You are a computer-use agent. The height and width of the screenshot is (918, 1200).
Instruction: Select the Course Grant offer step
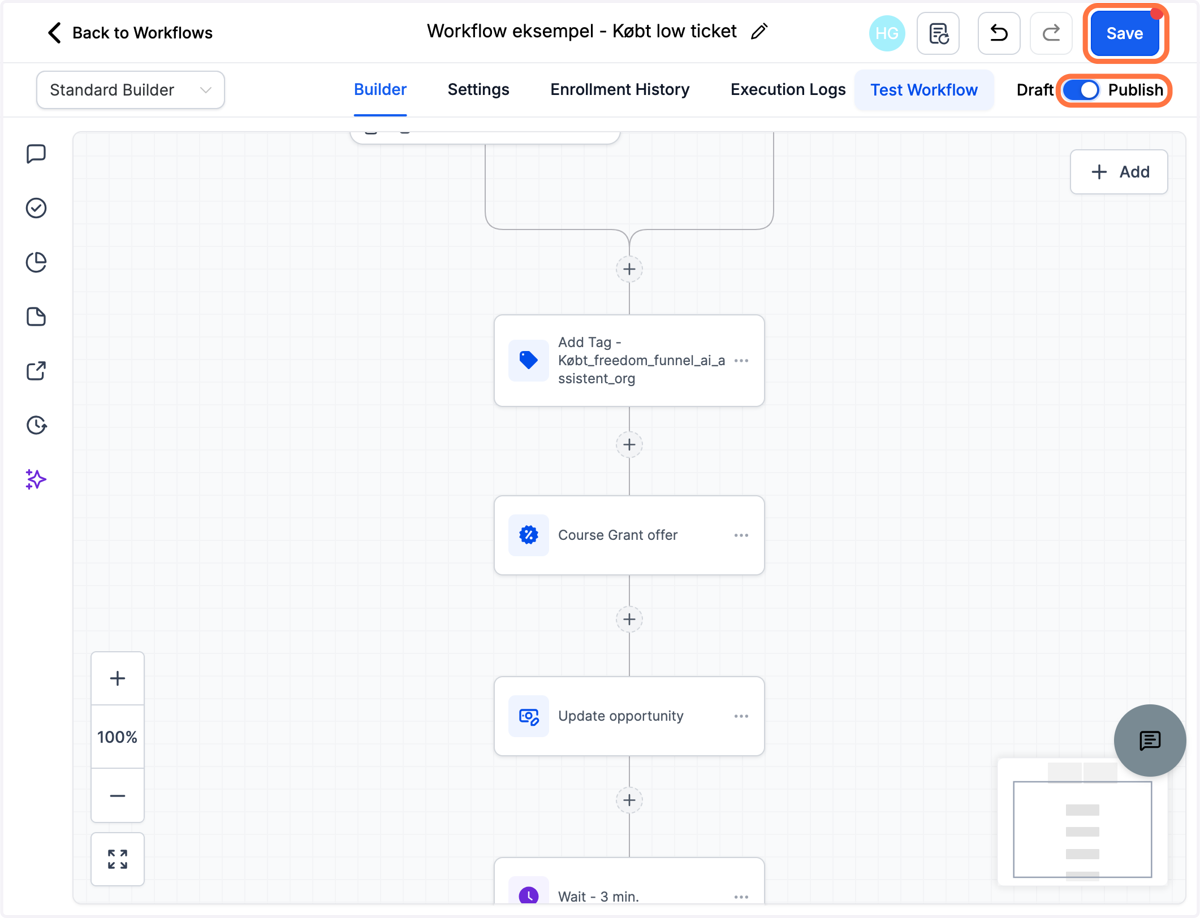[x=629, y=535]
